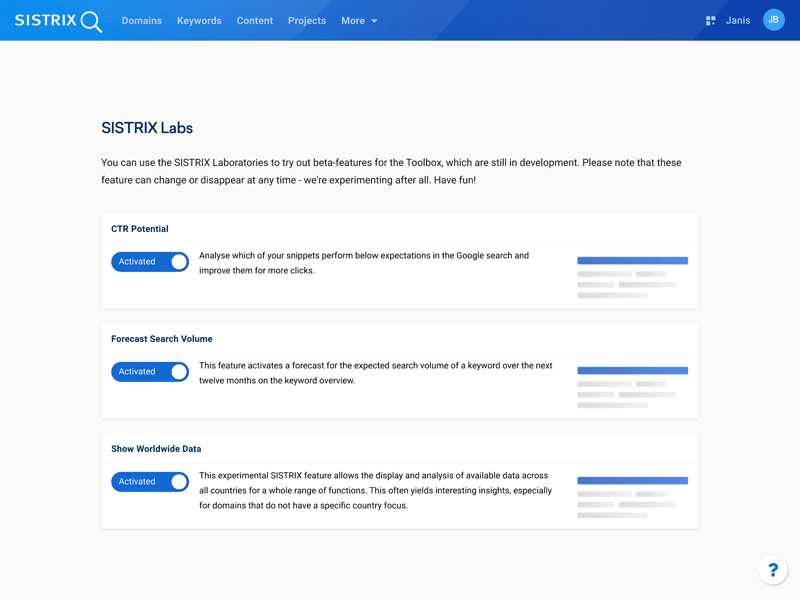Open the help question mark button

click(x=772, y=570)
